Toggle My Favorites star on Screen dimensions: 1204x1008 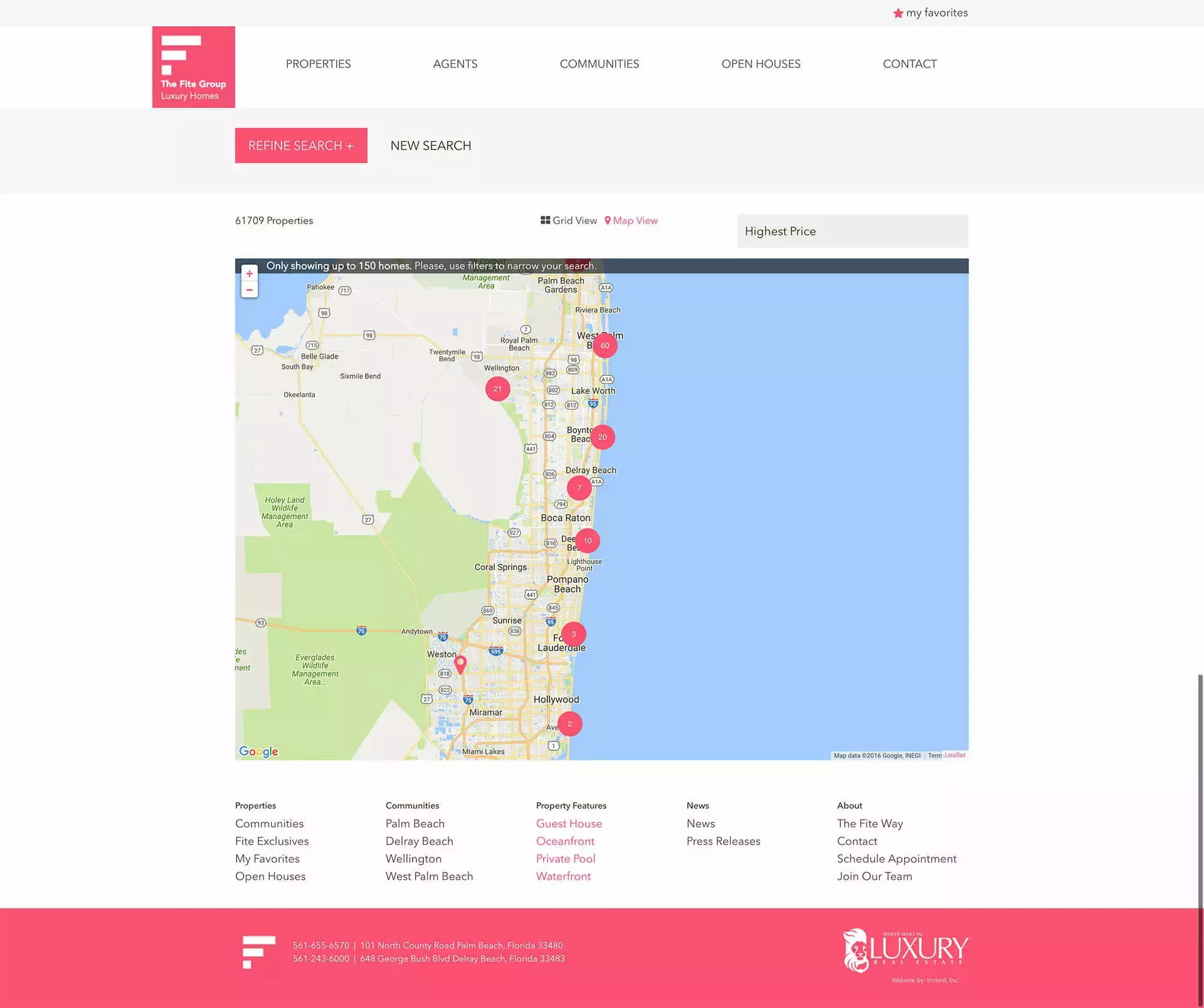pyautogui.click(x=896, y=13)
